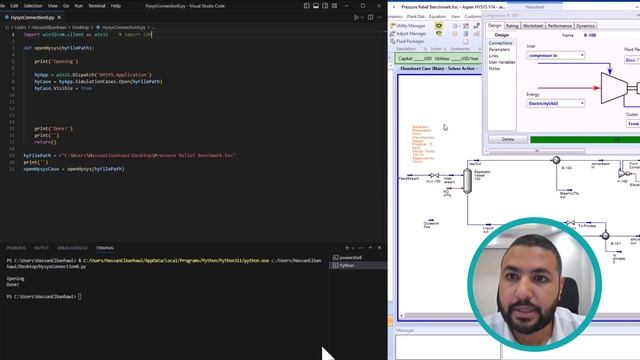Open the Go menu
The width and height of the screenshot is (640, 360).
click(66, 6)
